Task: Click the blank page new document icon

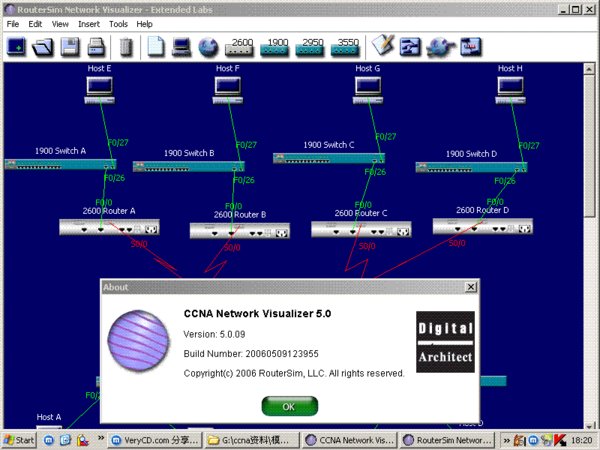Action: coord(155,46)
